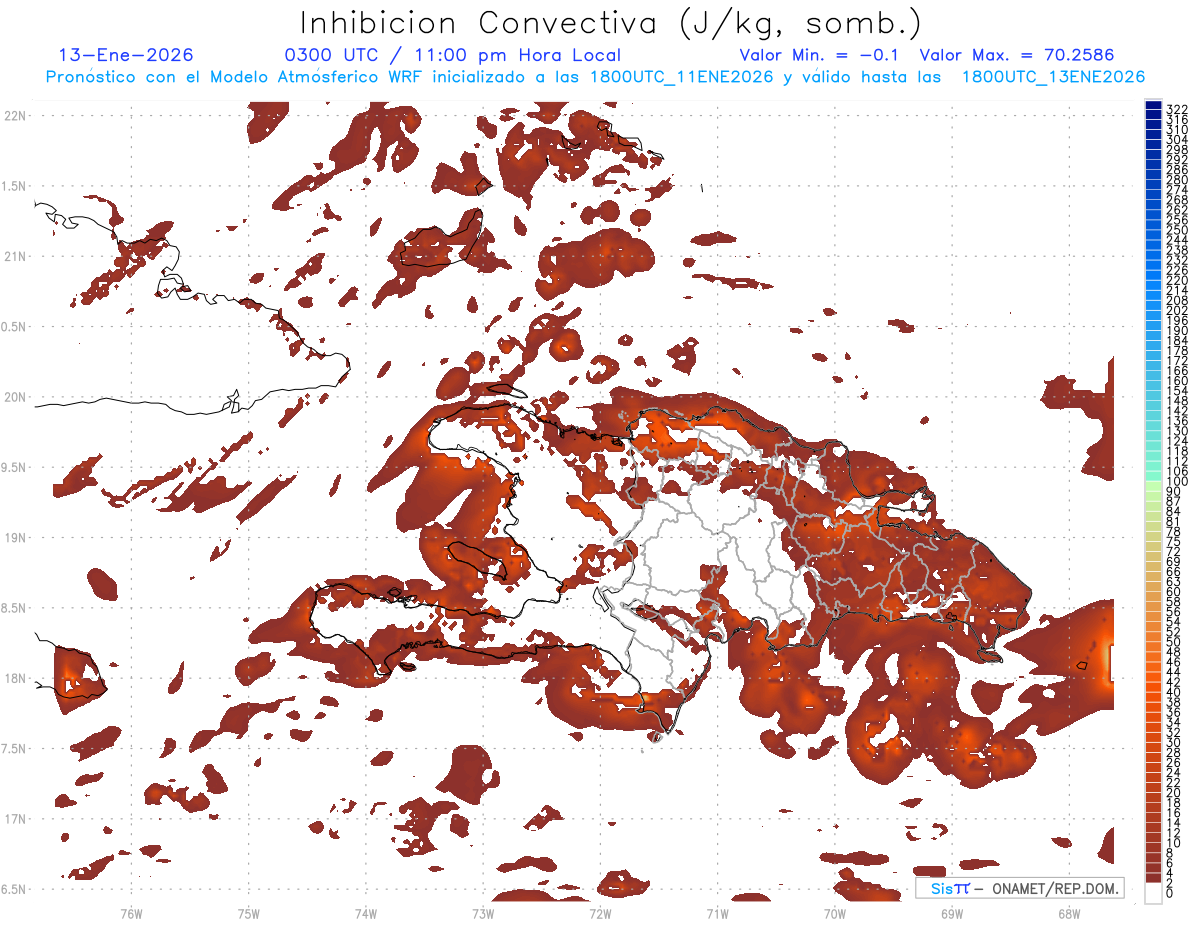The height and width of the screenshot is (927, 1200).
Task: Click the "73W" longitude label
Action: pos(483,913)
